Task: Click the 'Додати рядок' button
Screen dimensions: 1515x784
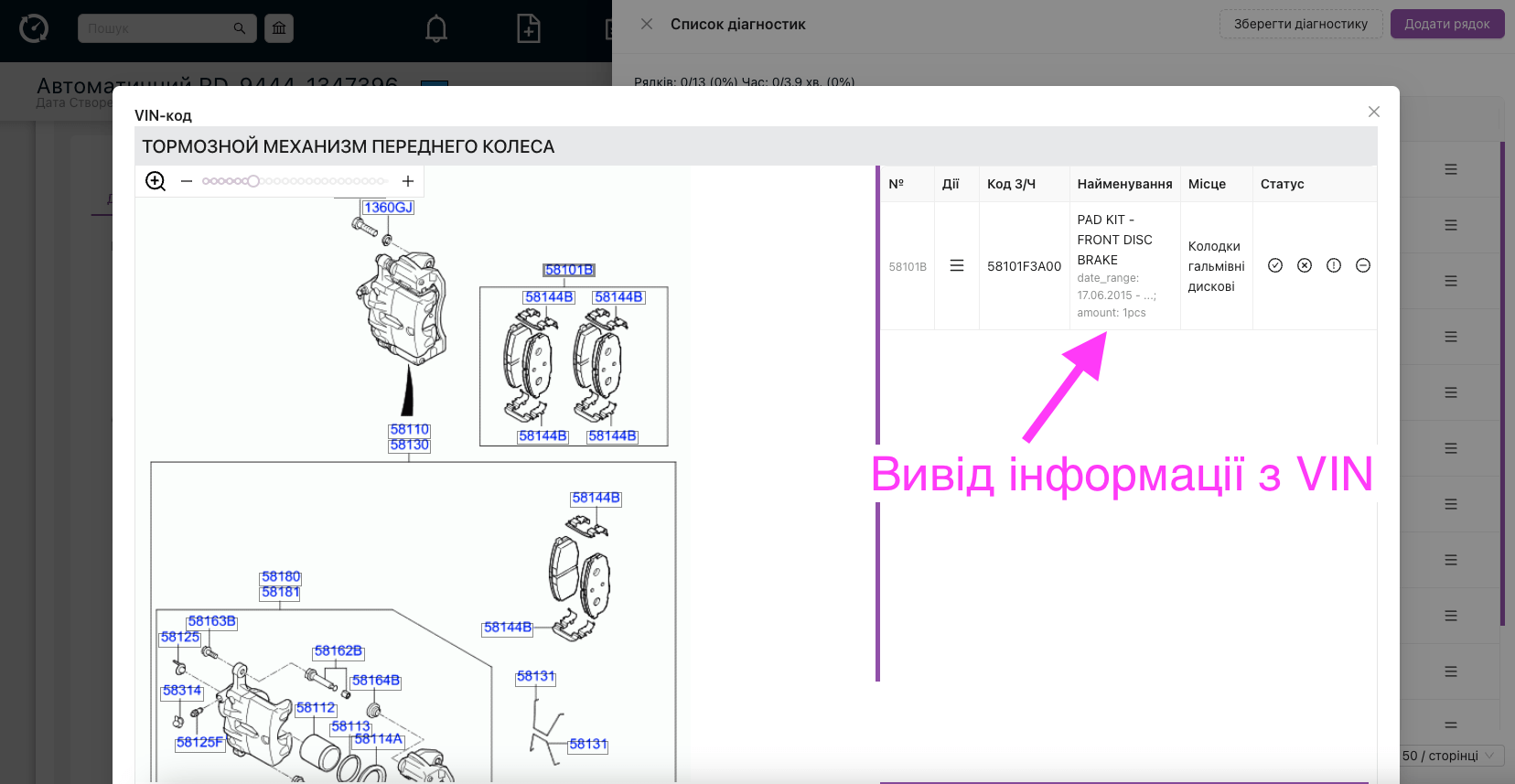Action: (x=1446, y=24)
